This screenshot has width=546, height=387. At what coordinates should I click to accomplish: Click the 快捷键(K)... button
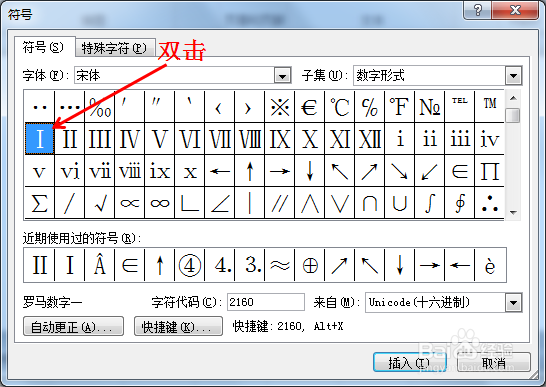coord(178,326)
